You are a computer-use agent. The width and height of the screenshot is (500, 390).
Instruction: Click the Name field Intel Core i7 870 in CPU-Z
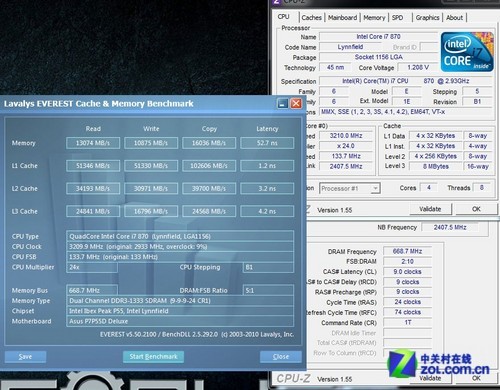(x=378, y=37)
